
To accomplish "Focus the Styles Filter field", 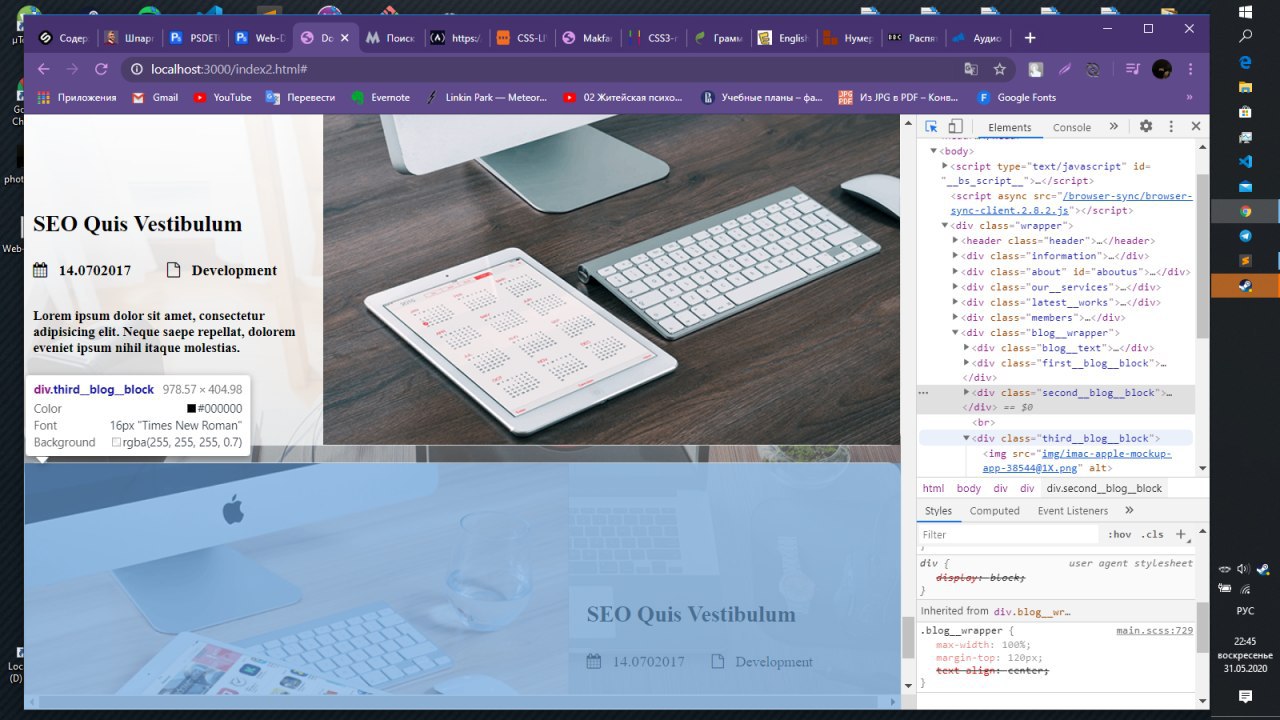I will pos(1008,535).
